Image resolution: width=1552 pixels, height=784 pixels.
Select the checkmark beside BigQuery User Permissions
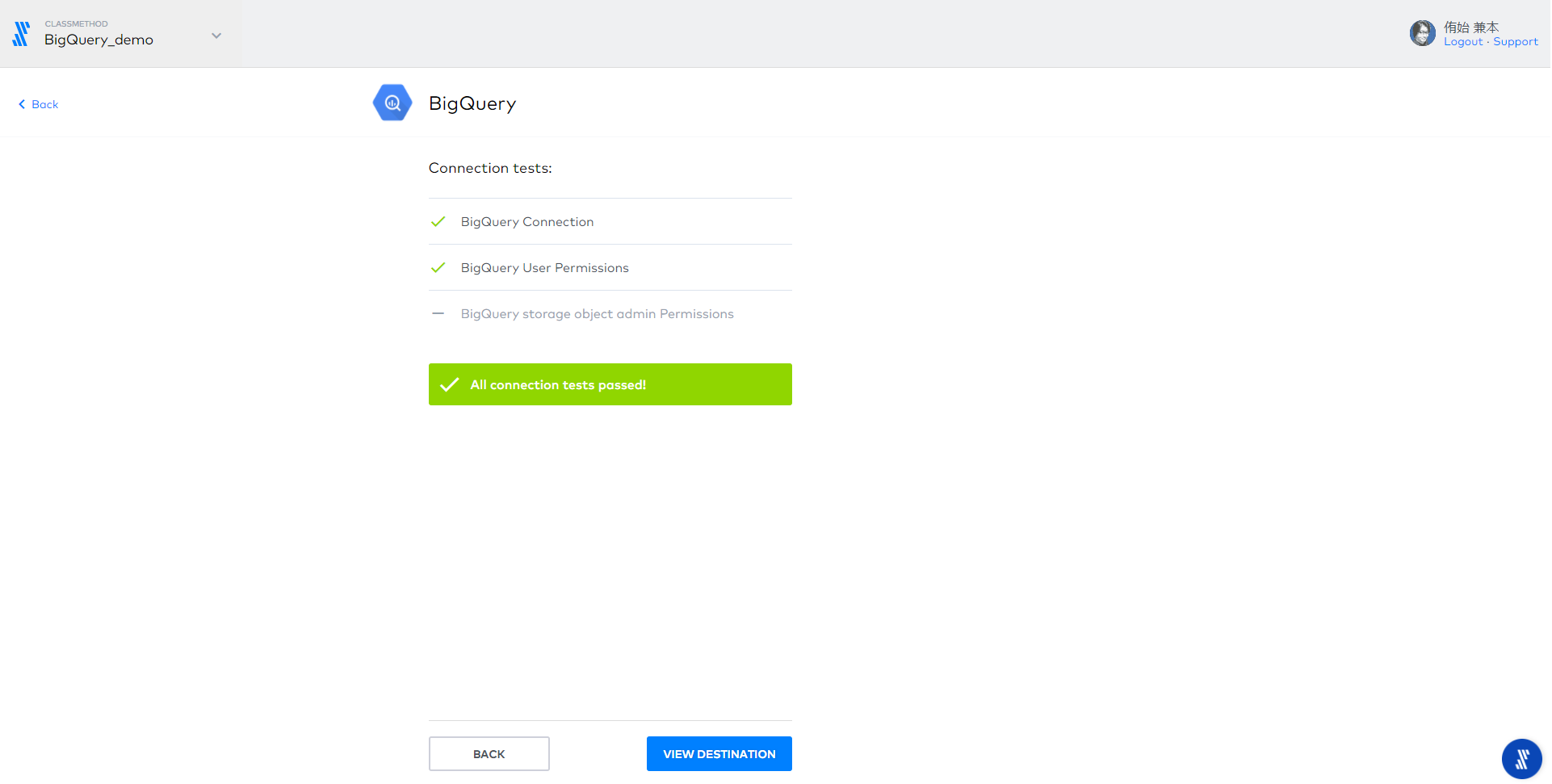(x=438, y=267)
